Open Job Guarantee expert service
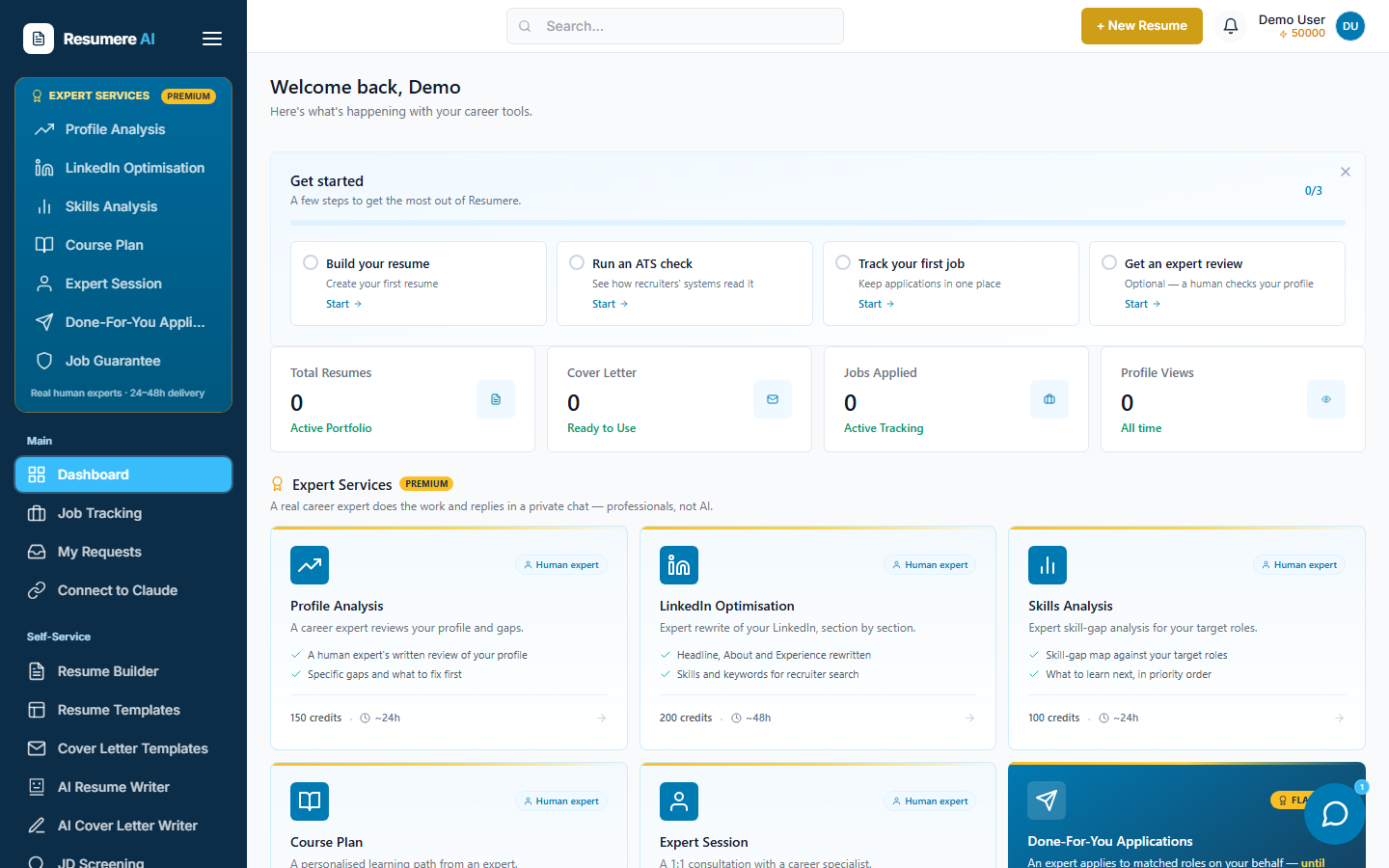This screenshot has height=868, width=1389. pos(123,361)
